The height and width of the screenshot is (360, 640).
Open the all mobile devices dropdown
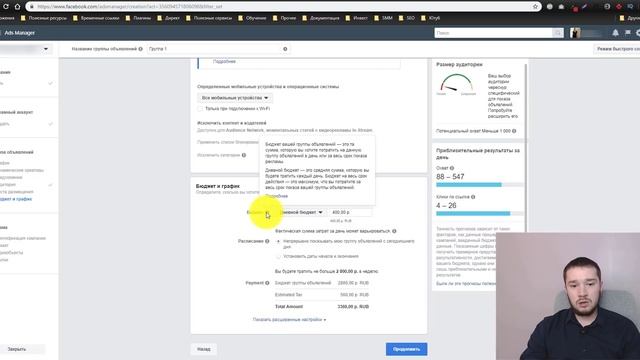tap(235, 98)
